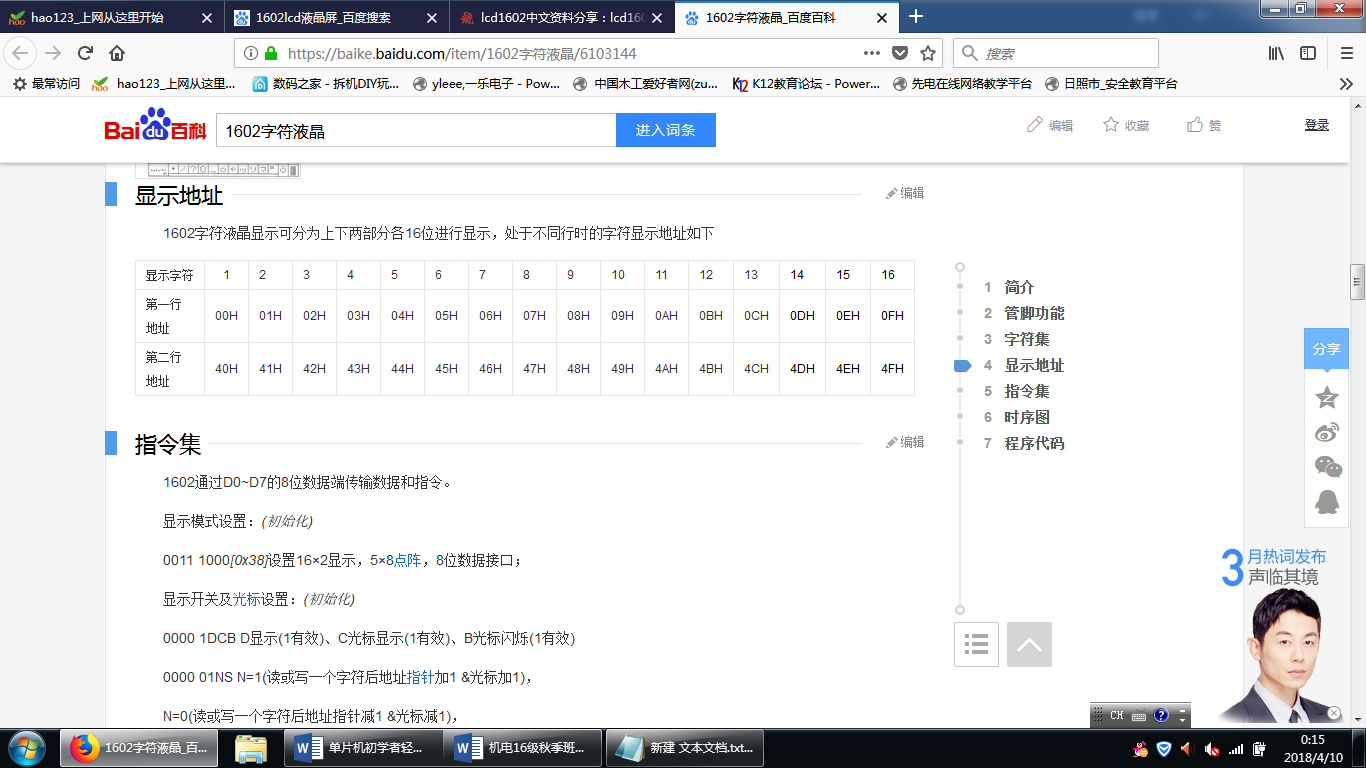This screenshot has height=768, width=1366.
Task: Open the Firefox home page icon
Action: (117, 53)
